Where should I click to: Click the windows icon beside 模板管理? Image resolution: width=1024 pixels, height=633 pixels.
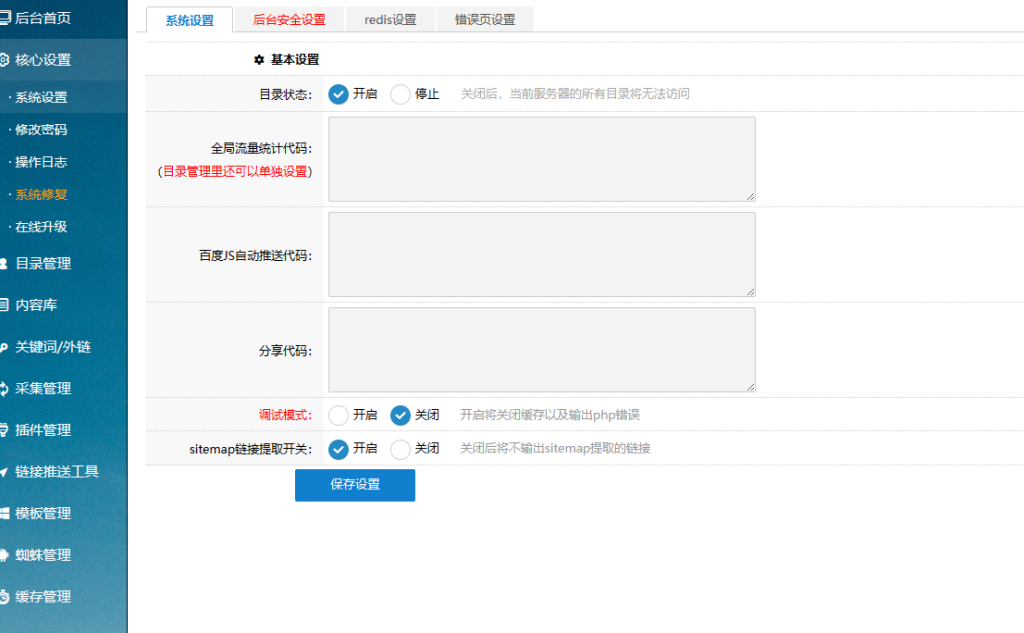4,513
